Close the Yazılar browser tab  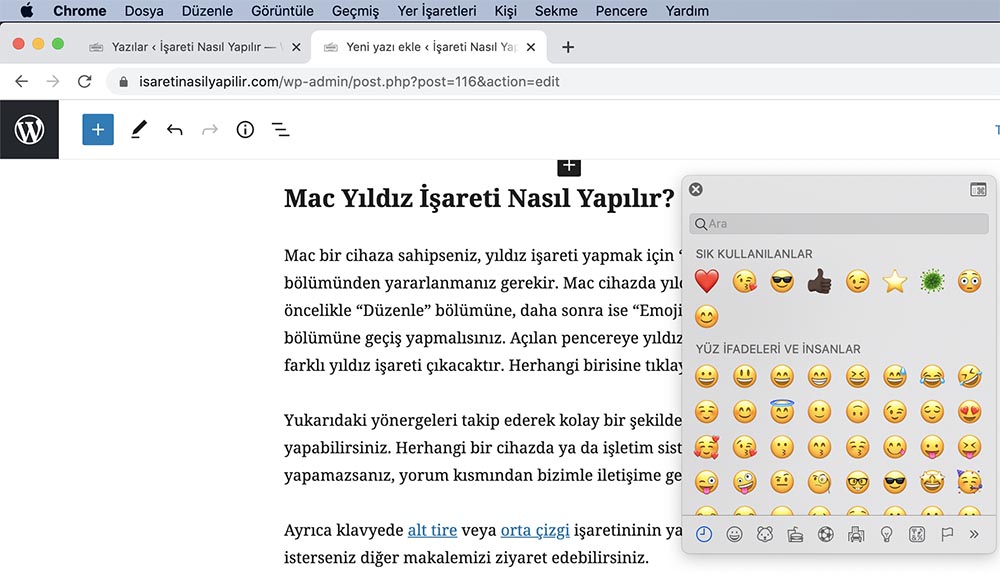point(296,47)
